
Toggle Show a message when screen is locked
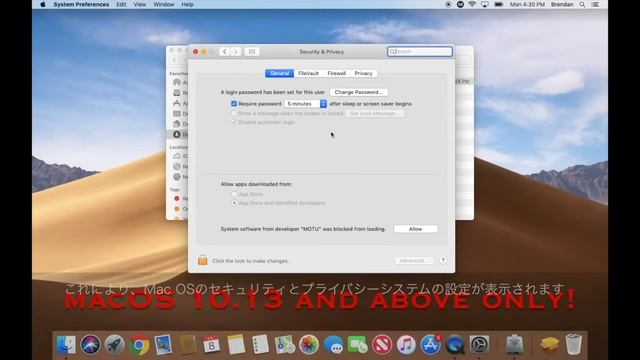pyautogui.click(x=234, y=113)
